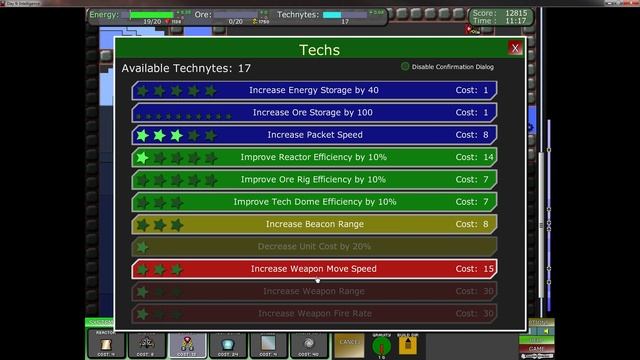Buy the Increase Weapon Move Speed tech
This screenshot has height=360, width=640.
coord(314,269)
